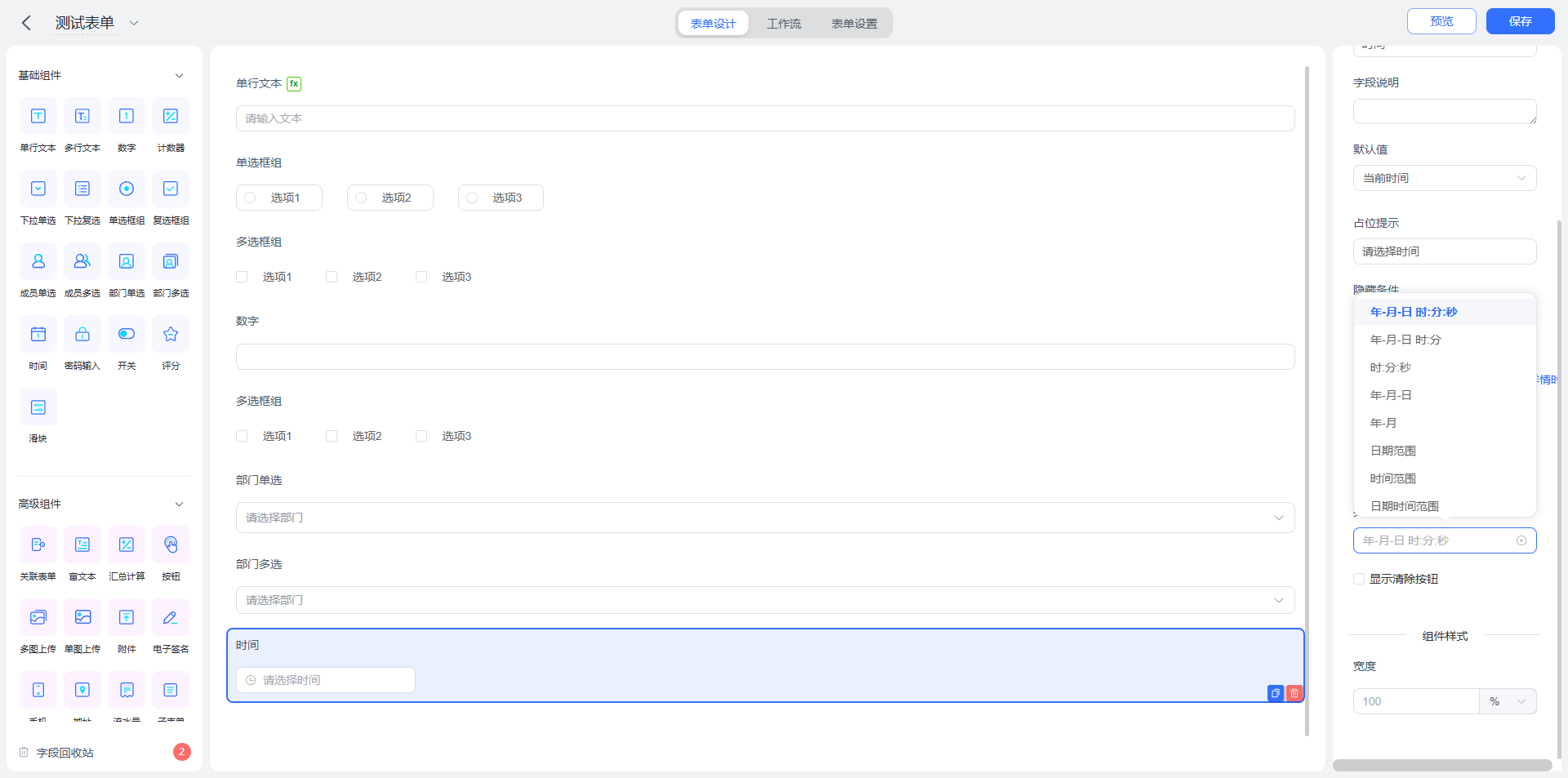Open the 测试表单 title dropdown
The image size is (1568, 778).
(134, 23)
